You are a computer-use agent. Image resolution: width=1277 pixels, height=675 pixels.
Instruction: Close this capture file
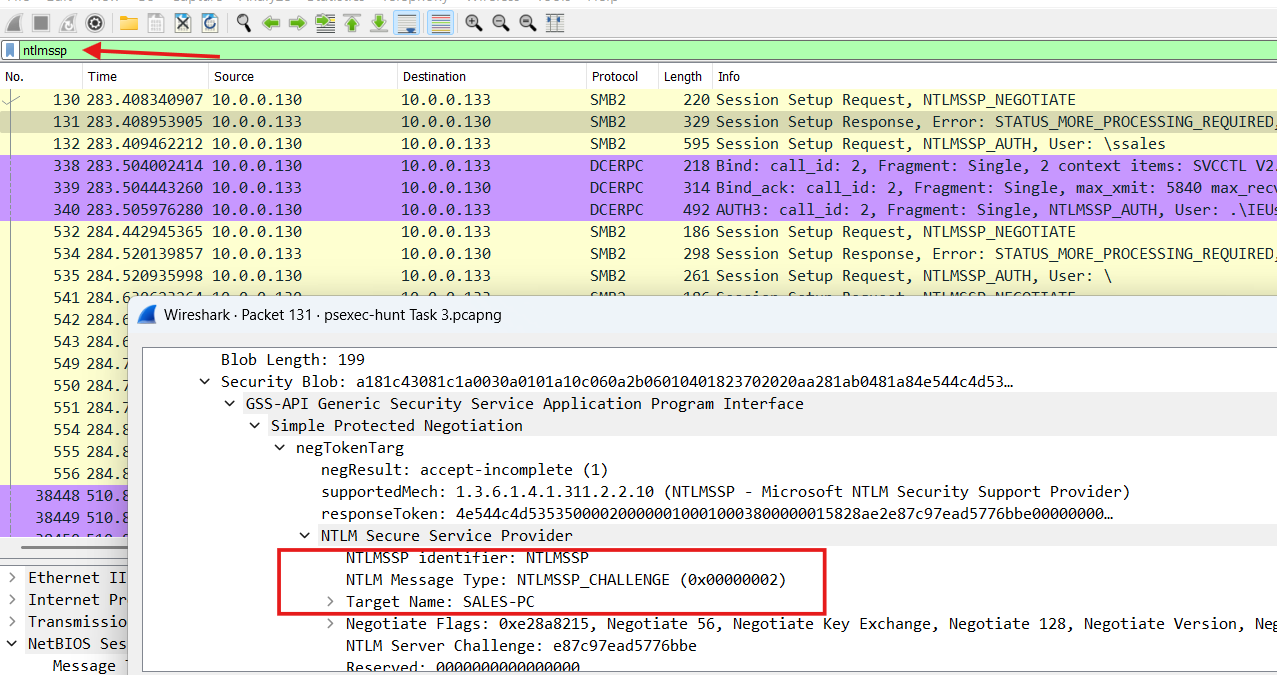[x=182, y=22]
